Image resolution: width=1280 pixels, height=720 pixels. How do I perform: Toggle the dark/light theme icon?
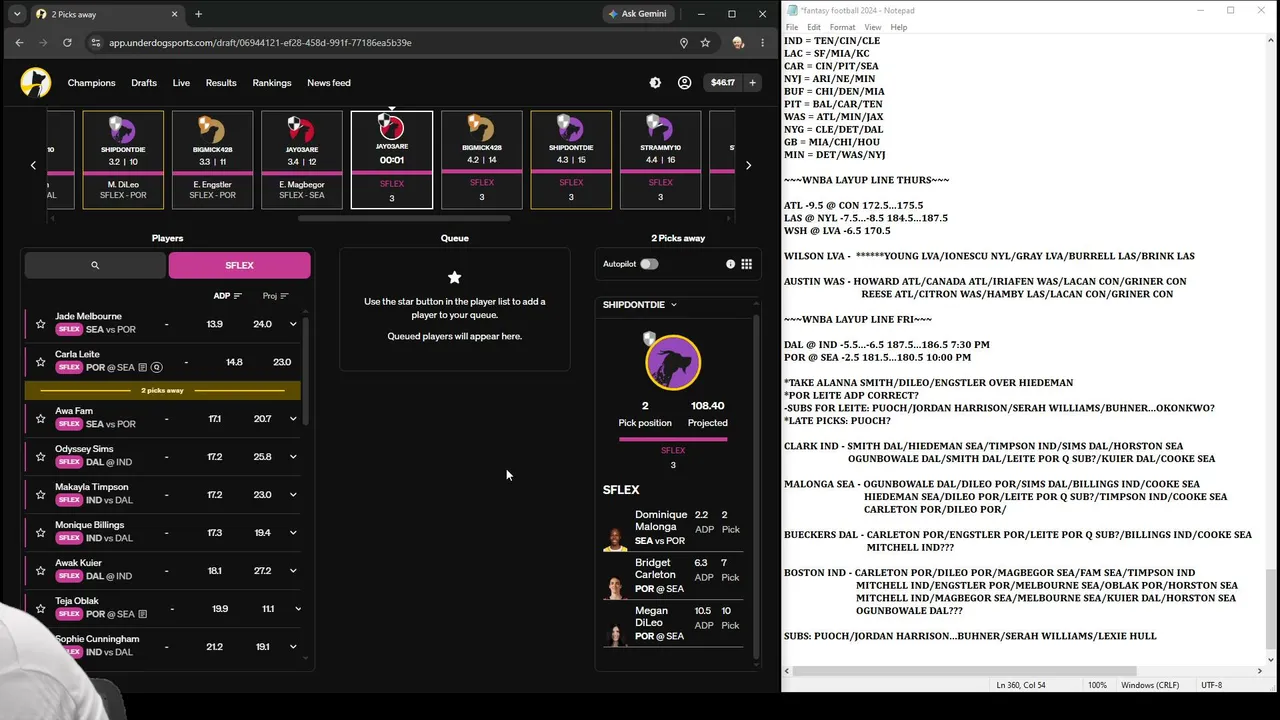pos(655,83)
